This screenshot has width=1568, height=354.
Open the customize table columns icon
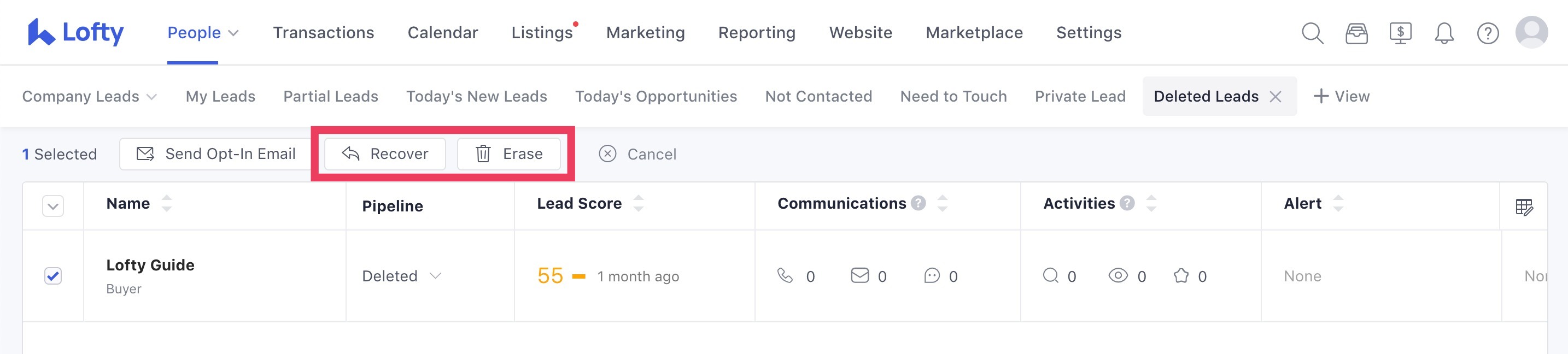[1524, 207]
